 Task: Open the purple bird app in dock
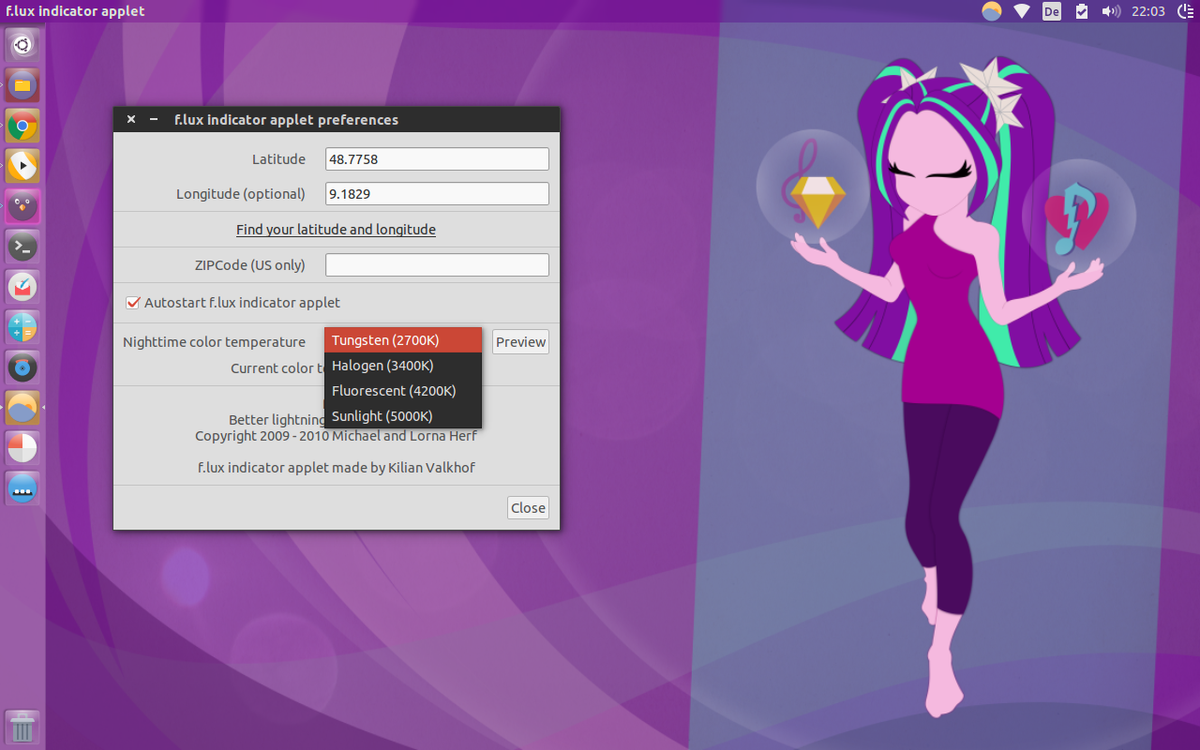[22, 206]
